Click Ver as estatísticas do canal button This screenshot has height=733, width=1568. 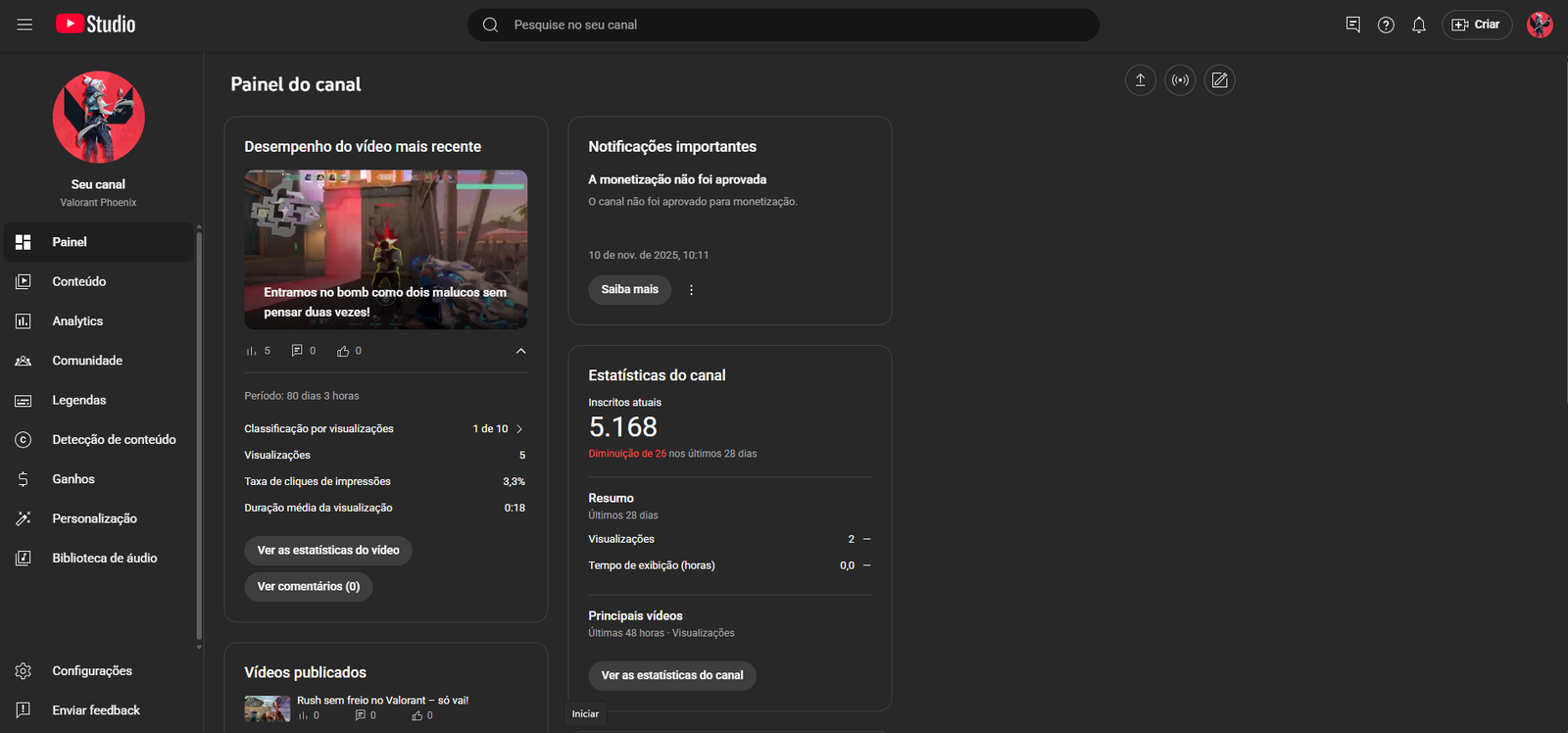coord(671,675)
